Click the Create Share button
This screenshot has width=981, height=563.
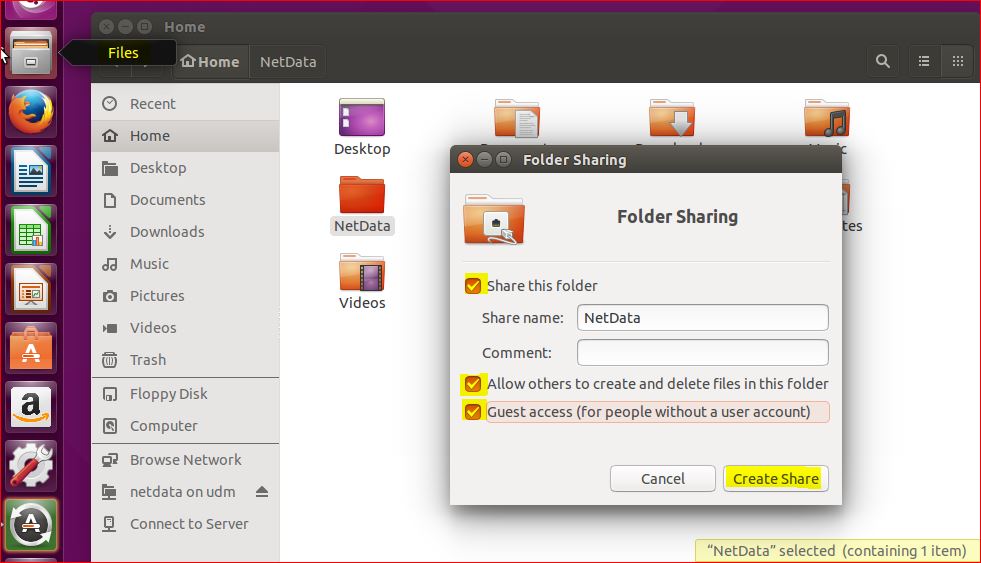(775, 478)
